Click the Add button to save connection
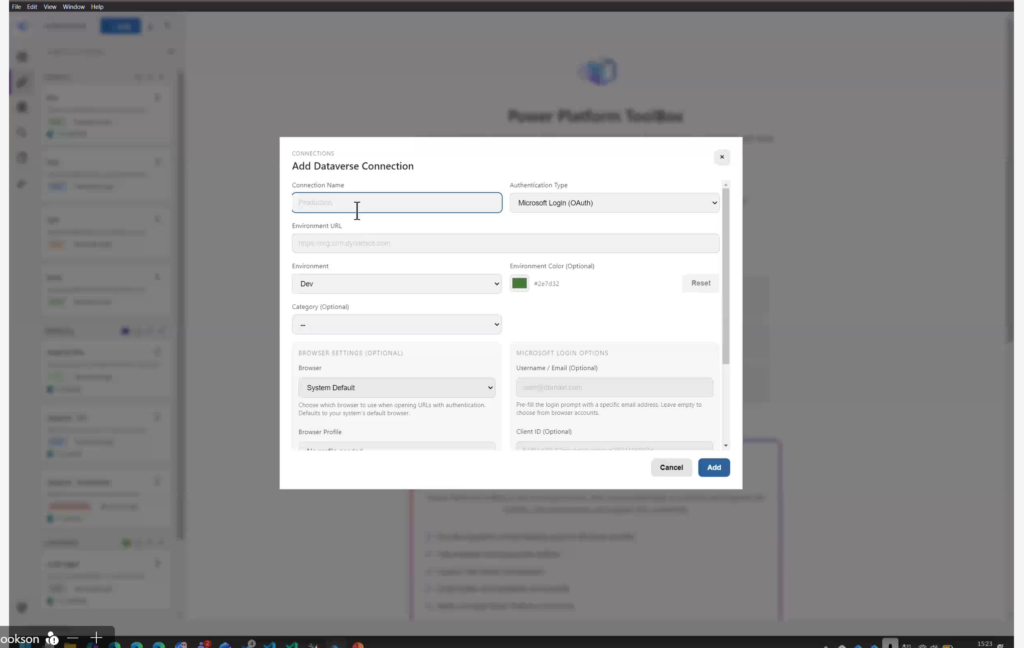 pyautogui.click(x=713, y=467)
